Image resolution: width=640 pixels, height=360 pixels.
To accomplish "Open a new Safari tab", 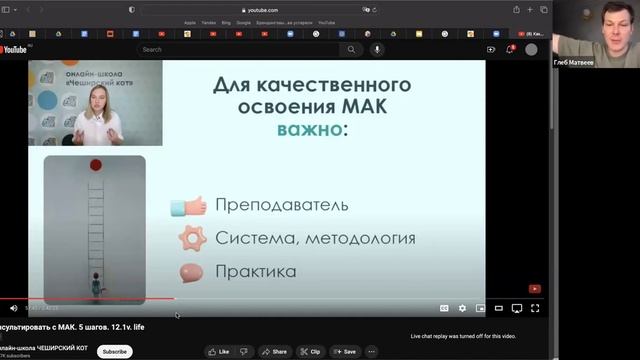I will tap(530, 9).
